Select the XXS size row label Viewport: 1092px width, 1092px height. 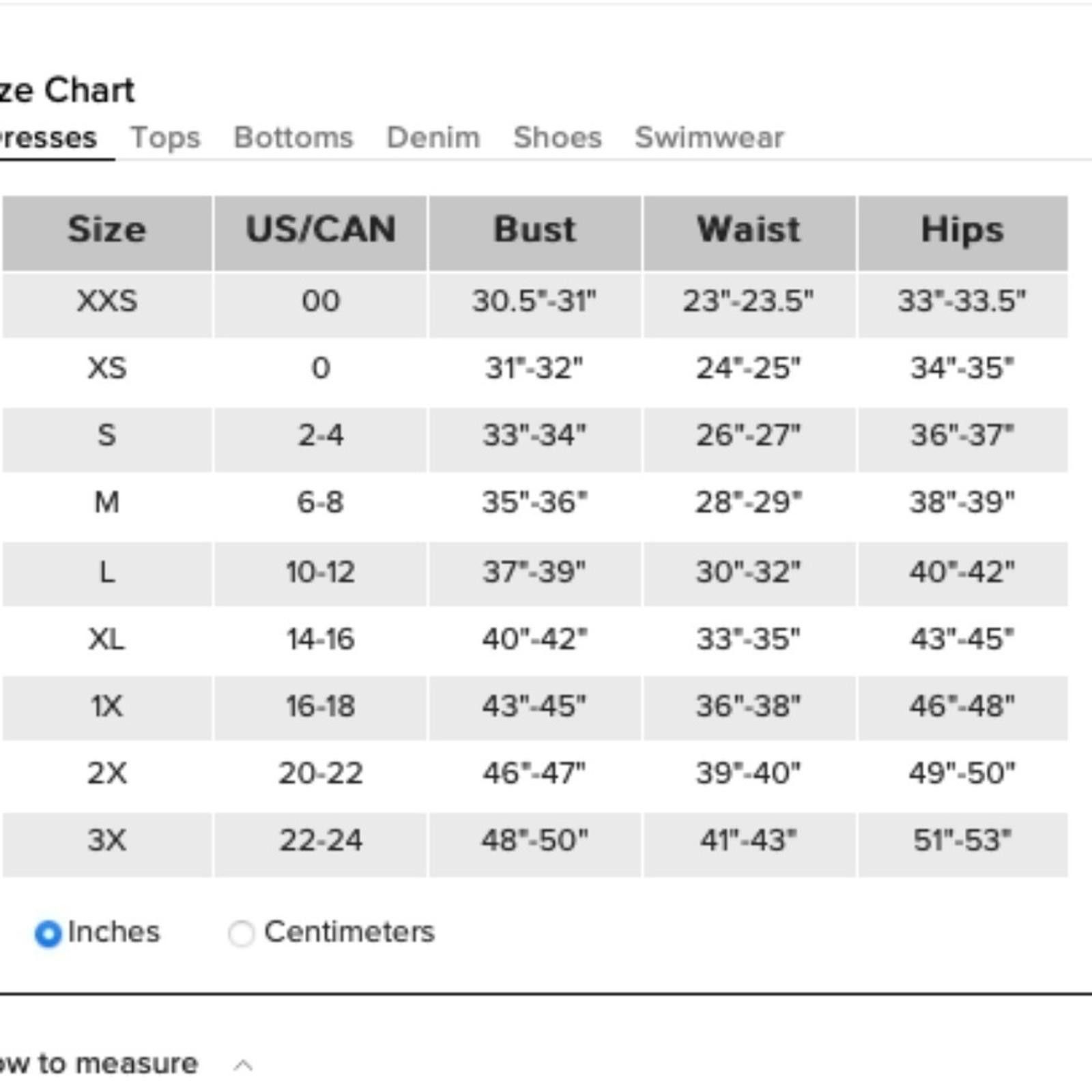[106, 301]
